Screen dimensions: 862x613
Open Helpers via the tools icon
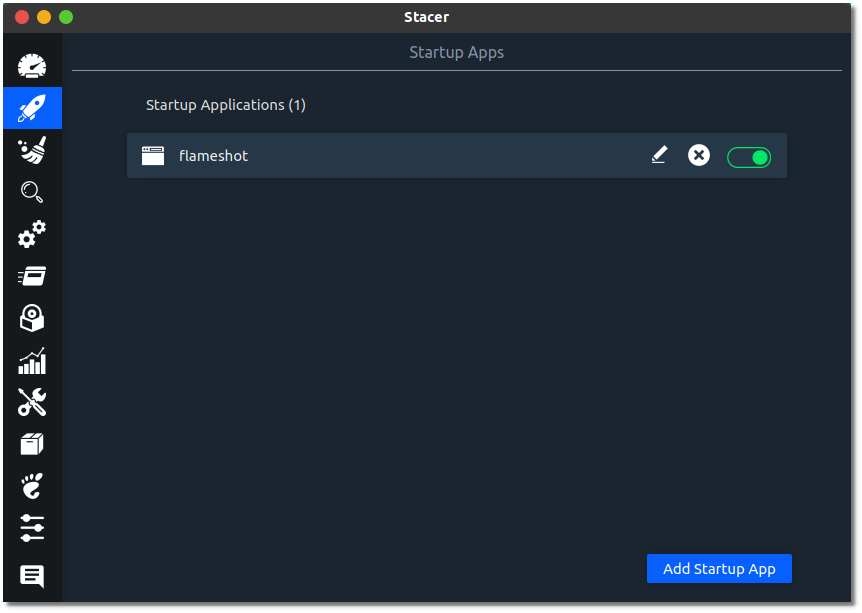point(31,402)
